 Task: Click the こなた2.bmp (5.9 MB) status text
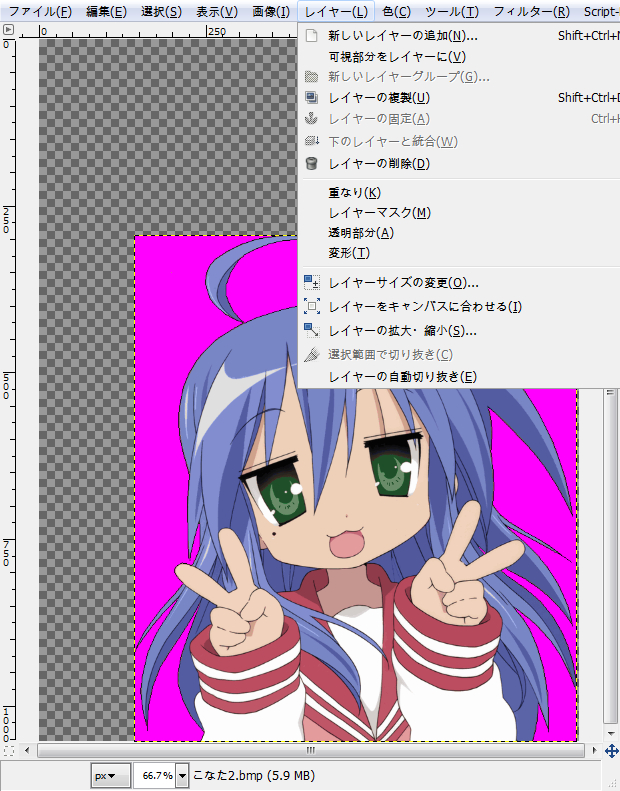pyautogui.click(x=254, y=775)
